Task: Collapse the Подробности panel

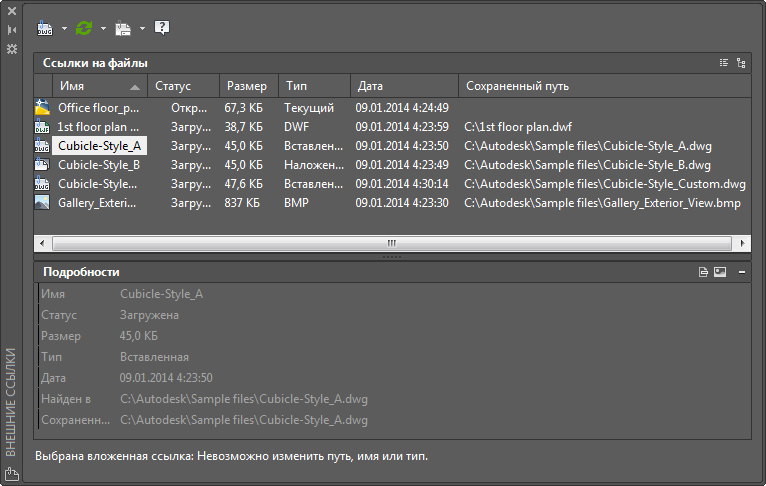Action: [x=742, y=272]
